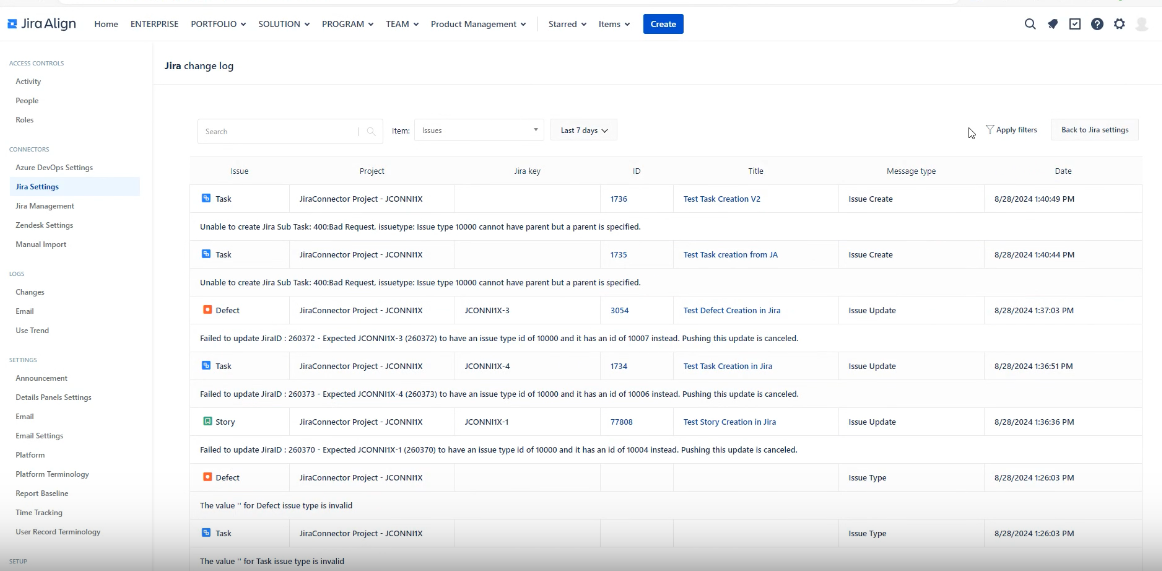1162x571 pixels.
Task: Click the blue Create button
Action: 663,24
